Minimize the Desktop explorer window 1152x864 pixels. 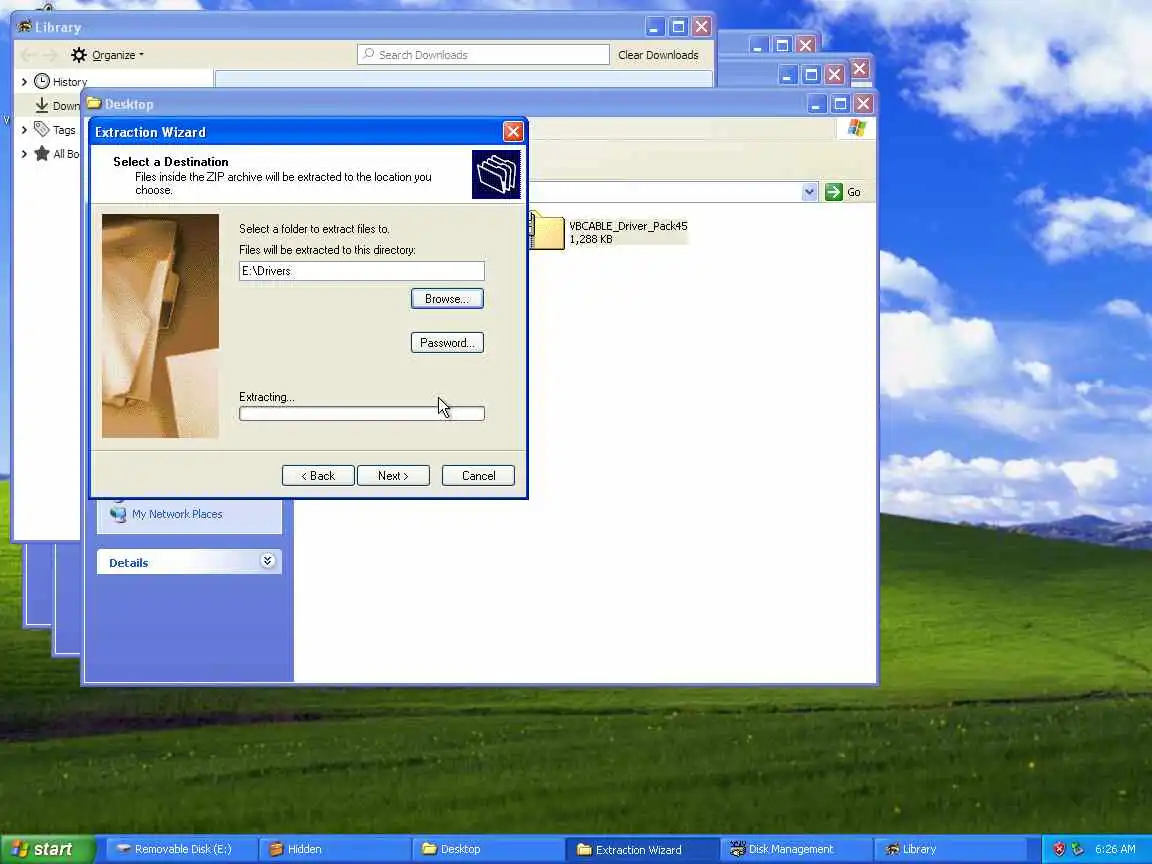click(816, 104)
